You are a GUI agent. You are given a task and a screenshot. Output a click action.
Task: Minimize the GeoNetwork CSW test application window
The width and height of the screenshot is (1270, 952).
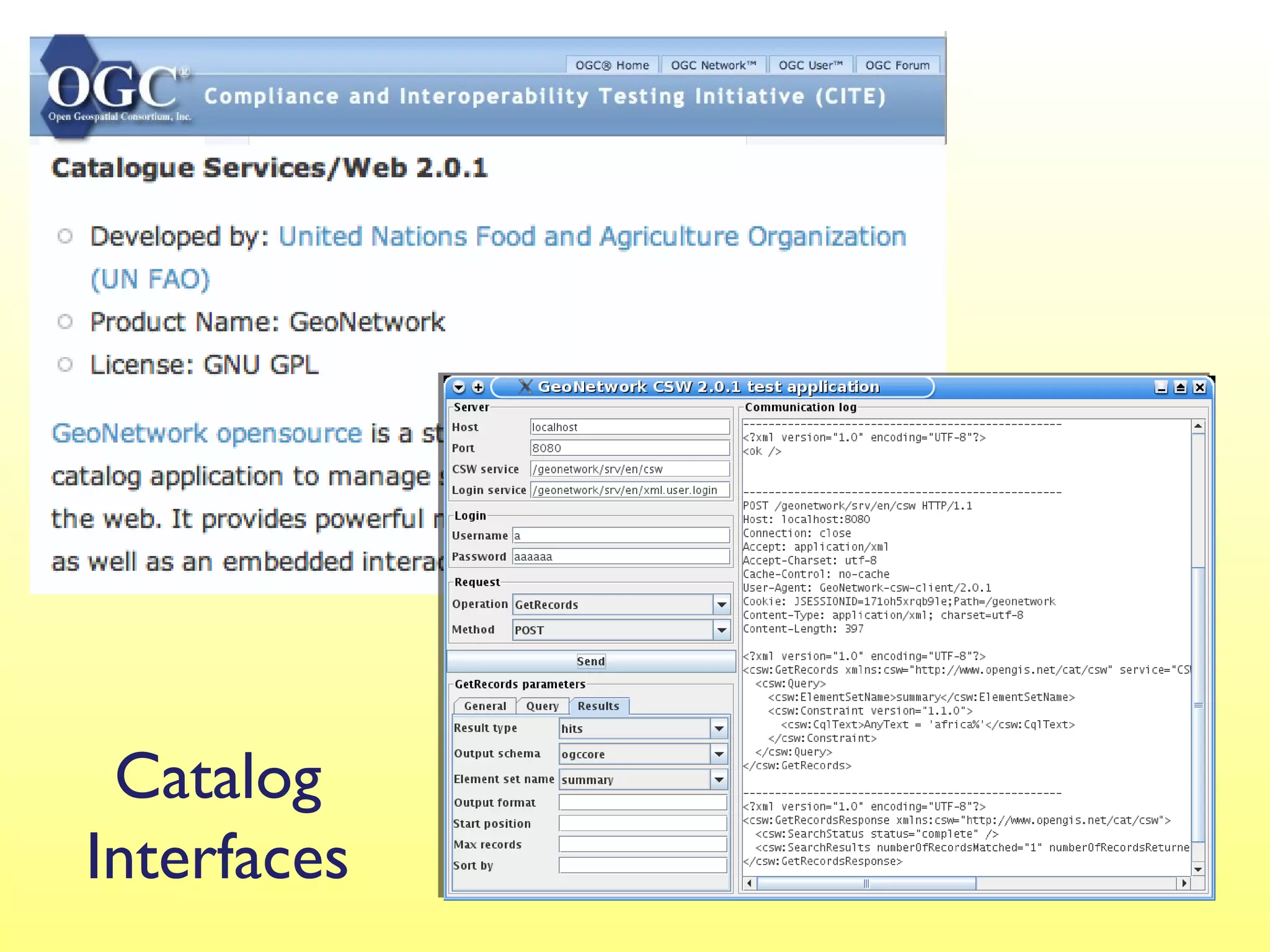1161,387
